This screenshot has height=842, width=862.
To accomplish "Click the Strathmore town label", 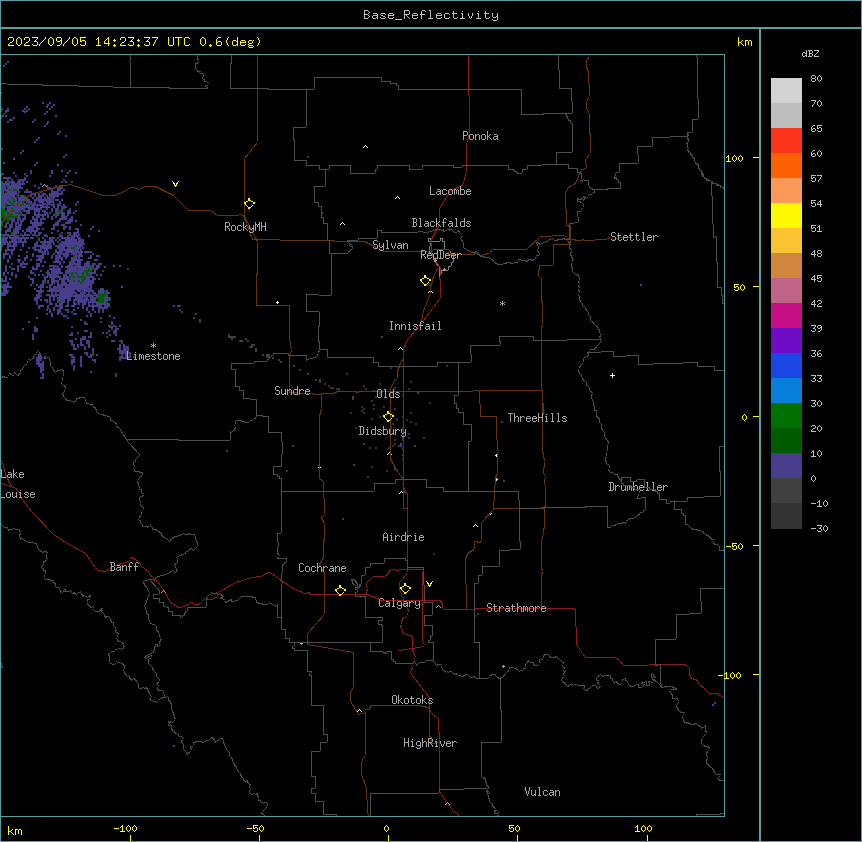I will pos(516,608).
